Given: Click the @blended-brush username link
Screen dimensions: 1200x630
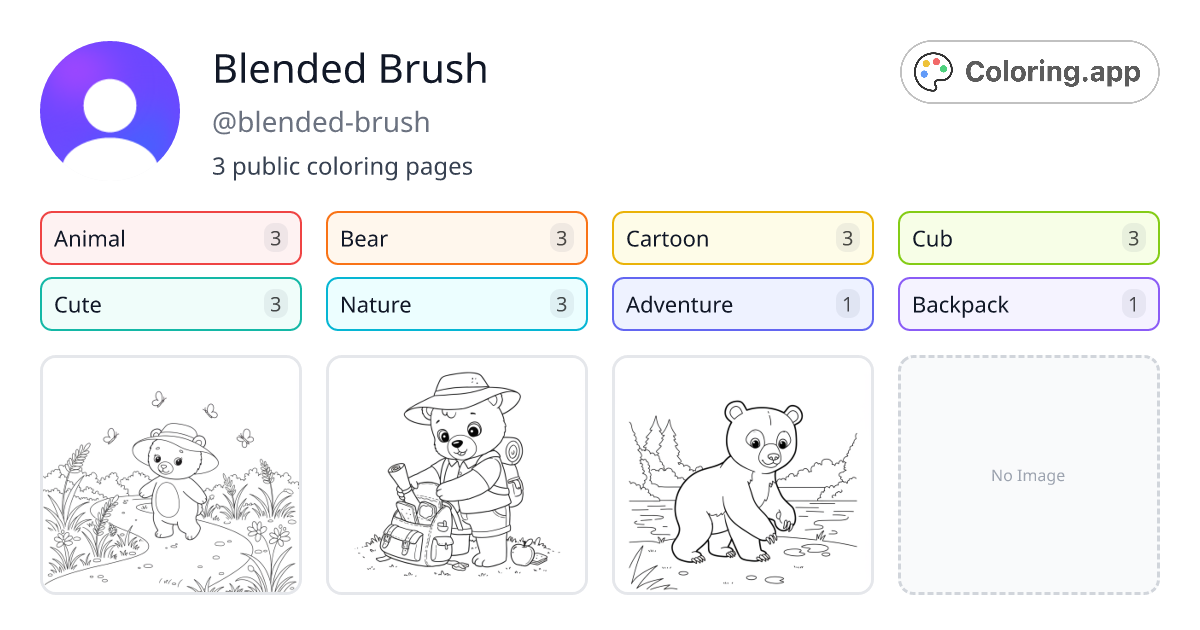Looking at the screenshot, I should tap(322, 122).
